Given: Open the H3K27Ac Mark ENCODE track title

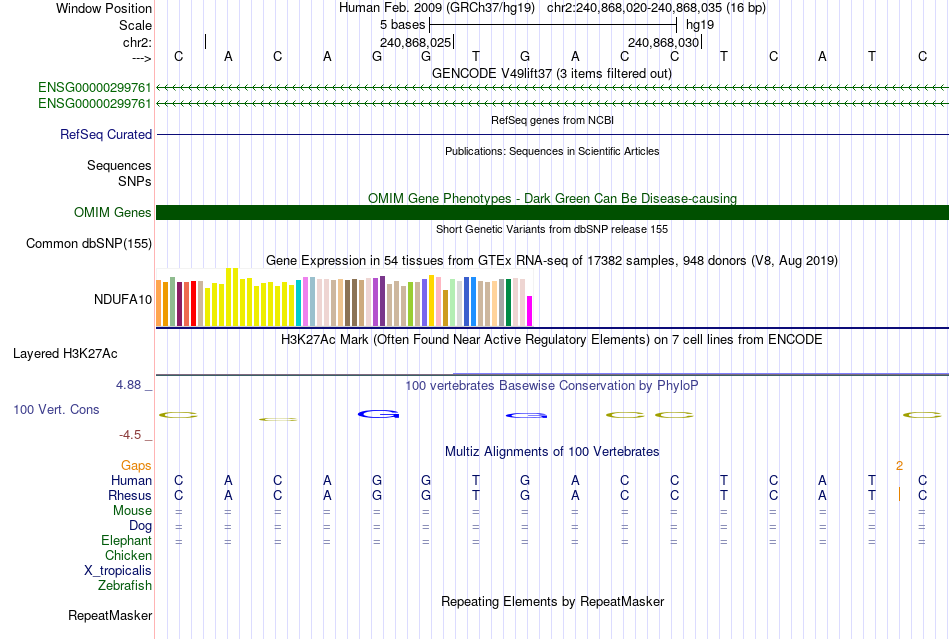Looking at the screenshot, I should [552, 340].
